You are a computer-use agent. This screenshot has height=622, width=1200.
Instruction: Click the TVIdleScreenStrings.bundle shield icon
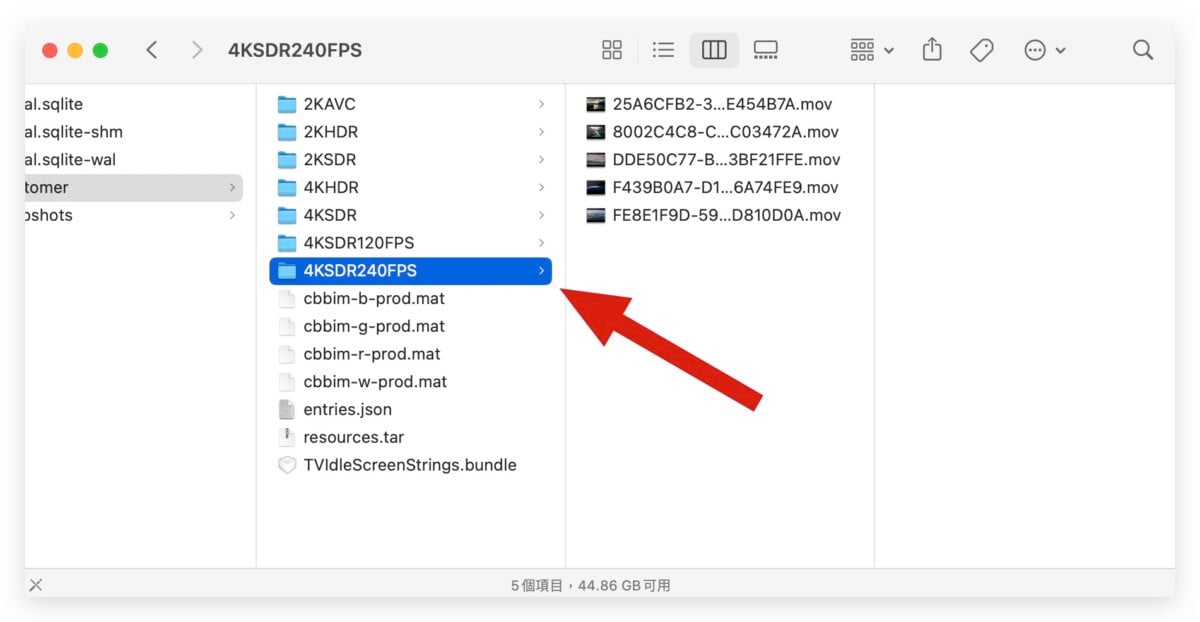point(287,465)
